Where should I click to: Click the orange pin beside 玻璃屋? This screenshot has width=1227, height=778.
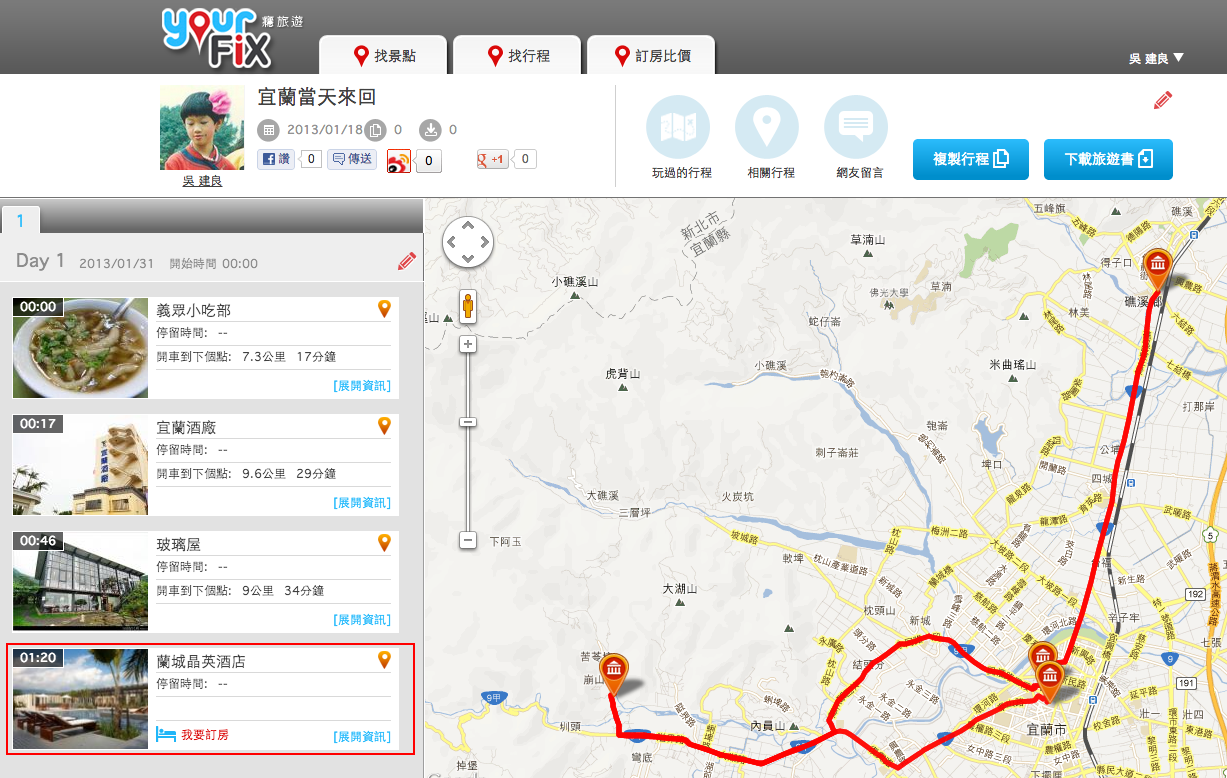384,543
